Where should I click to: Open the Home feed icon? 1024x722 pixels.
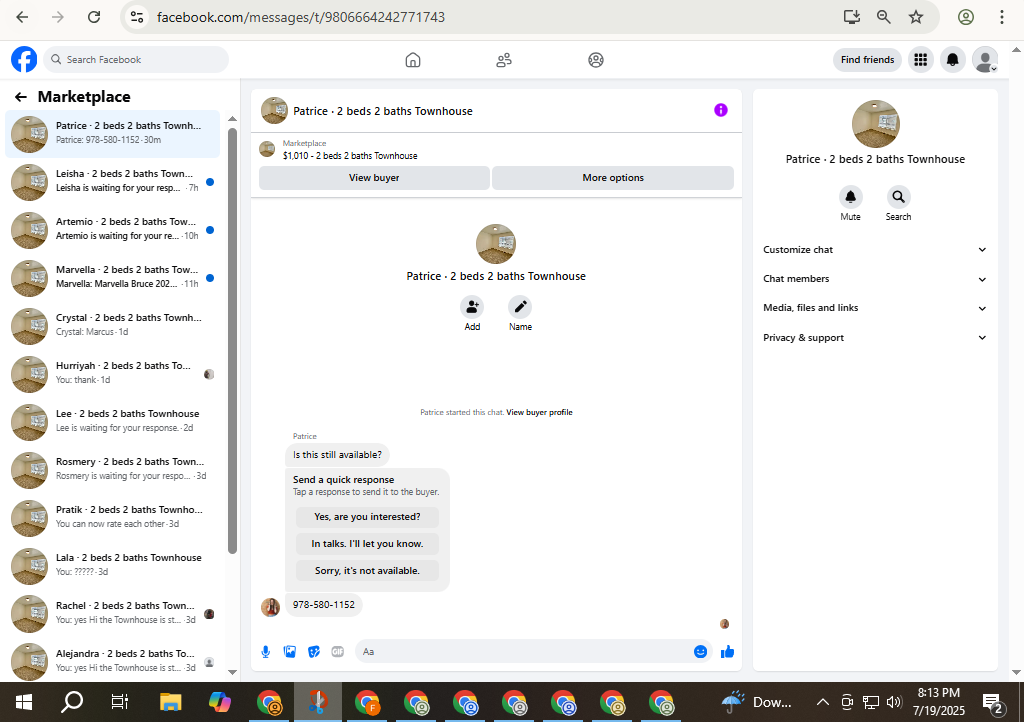pyautogui.click(x=413, y=60)
